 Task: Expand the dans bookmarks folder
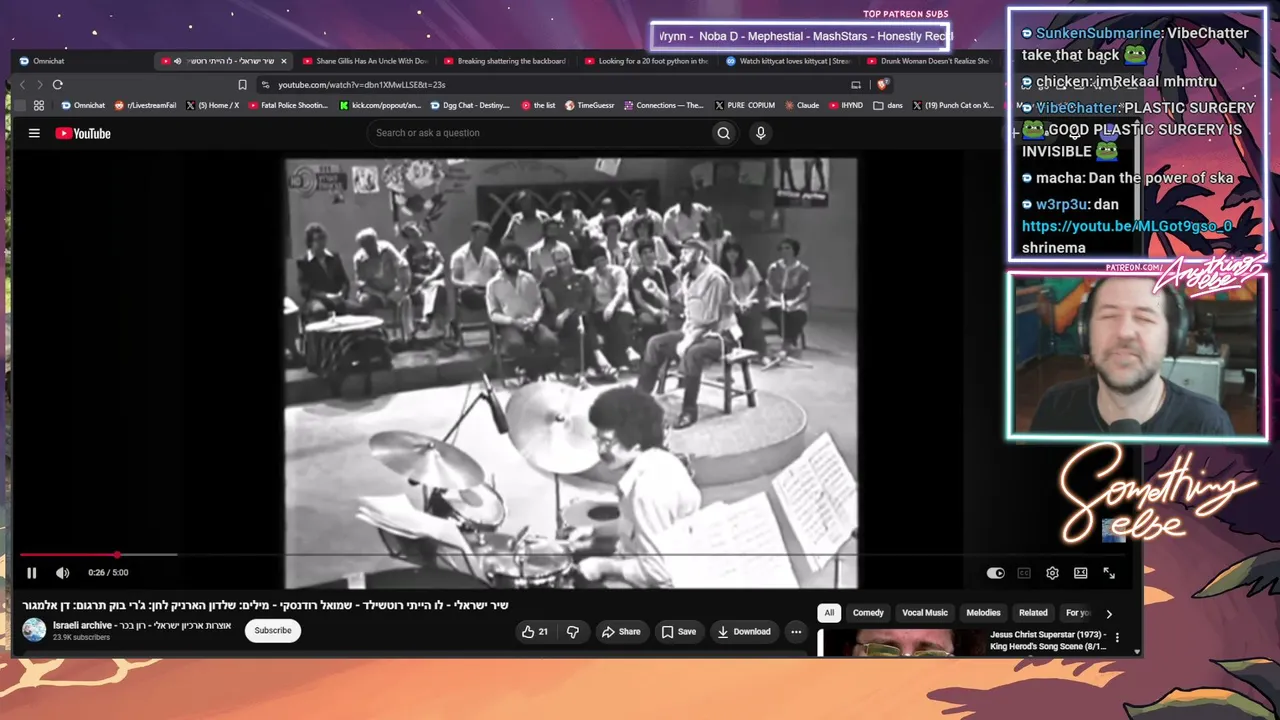(888, 105)
